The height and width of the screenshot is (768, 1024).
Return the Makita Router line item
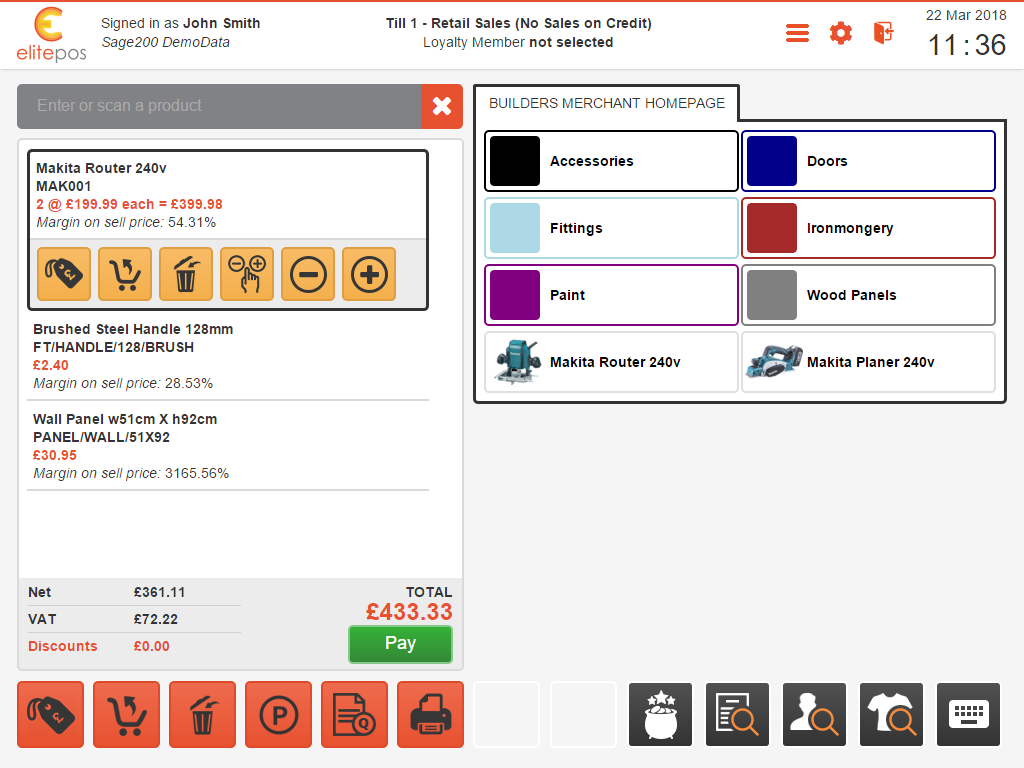click(x=125, y=274)
